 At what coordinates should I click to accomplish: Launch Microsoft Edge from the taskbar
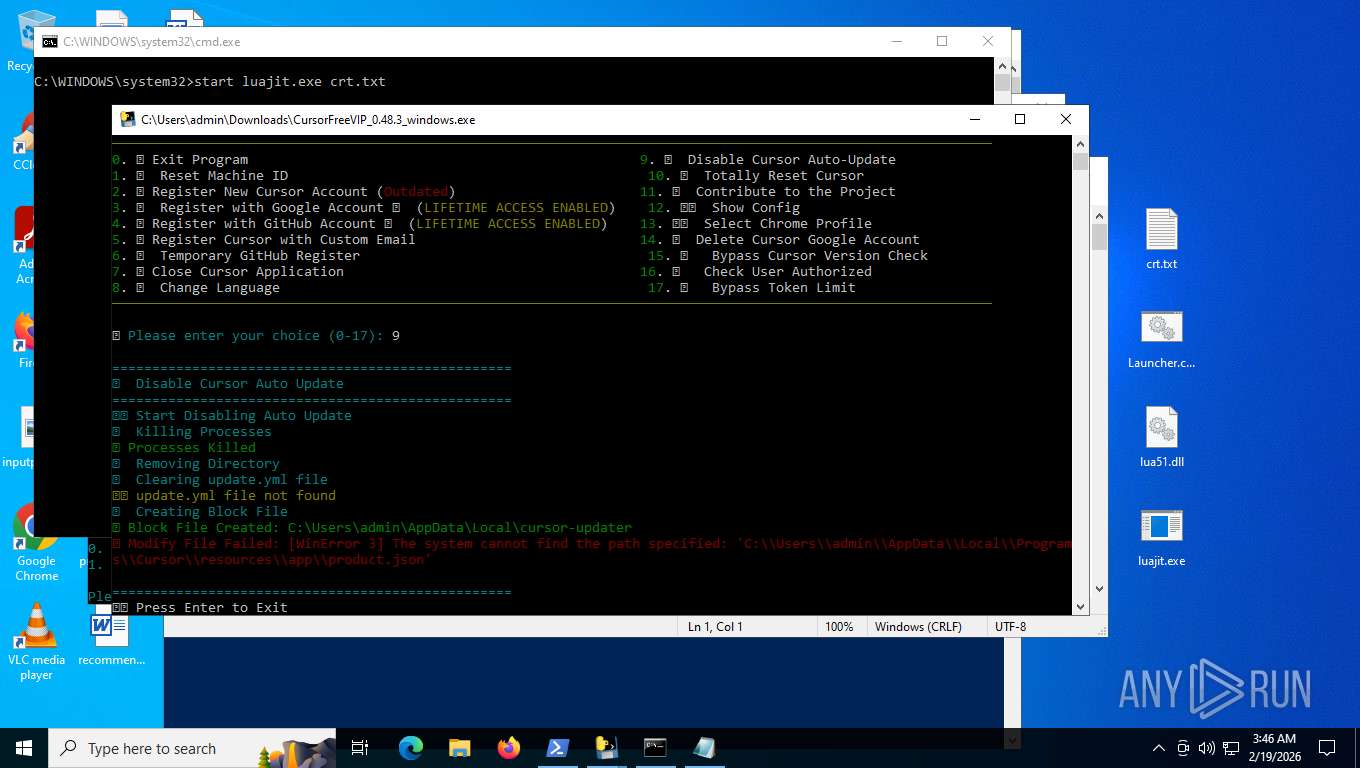coord(411,748)
